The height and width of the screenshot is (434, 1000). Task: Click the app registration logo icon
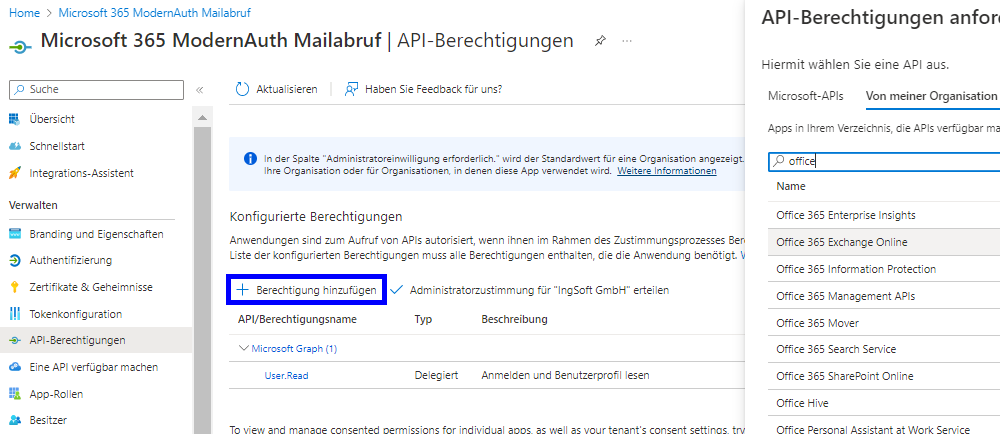click(21, 47)
